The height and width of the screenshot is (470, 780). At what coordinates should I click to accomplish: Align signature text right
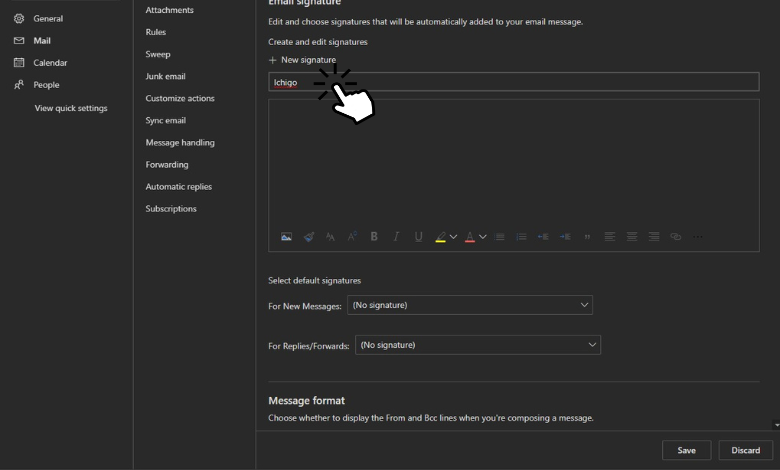point(654,237)
